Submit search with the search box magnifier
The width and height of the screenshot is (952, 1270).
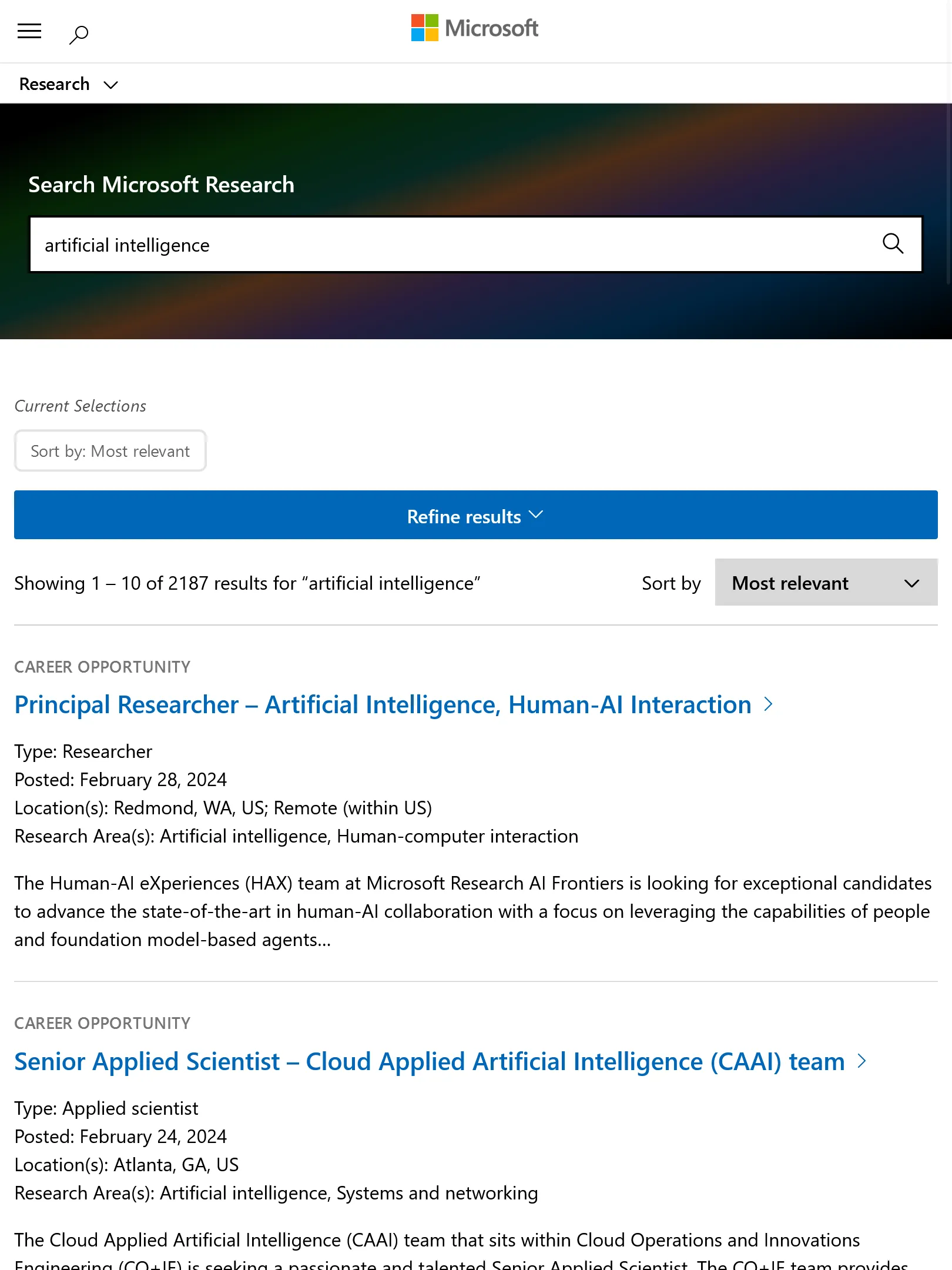(x=893, y=243)
